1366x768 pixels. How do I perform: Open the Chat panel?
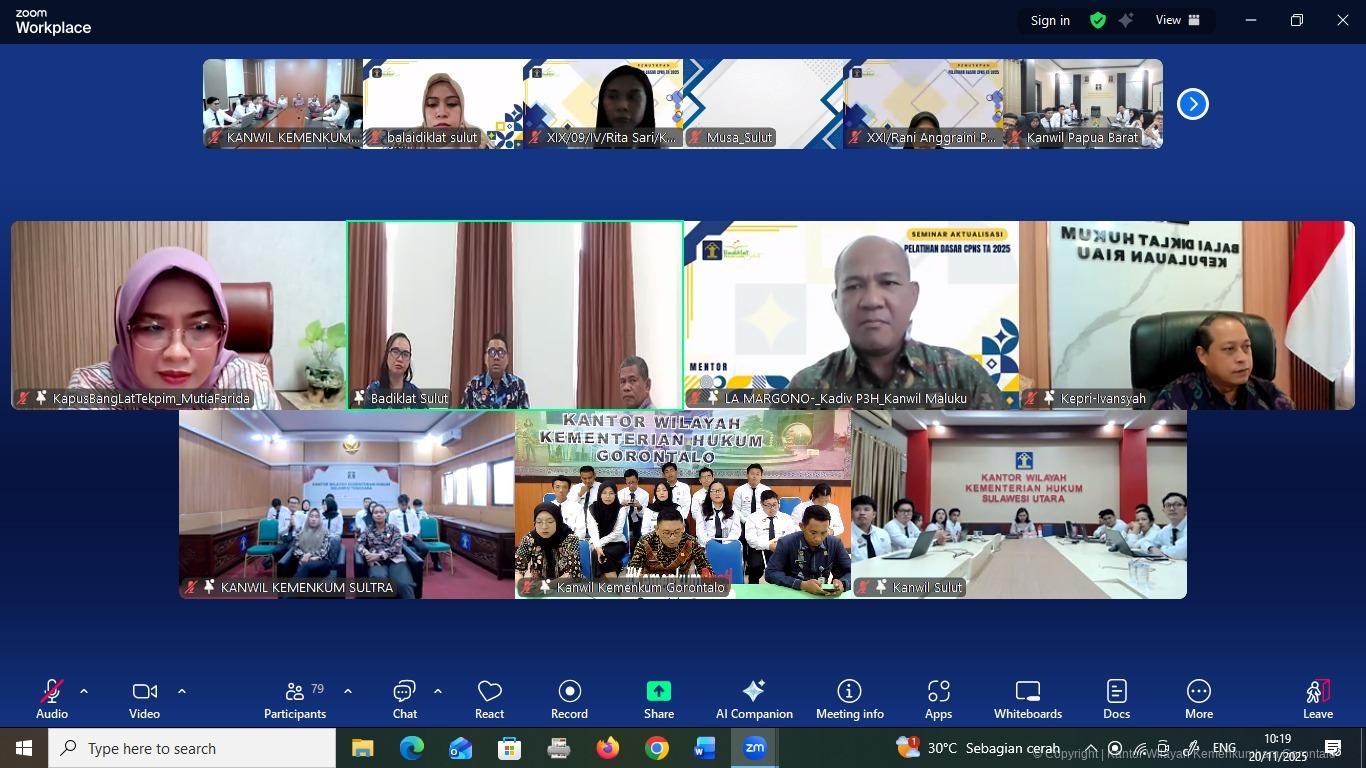(405, 699)
